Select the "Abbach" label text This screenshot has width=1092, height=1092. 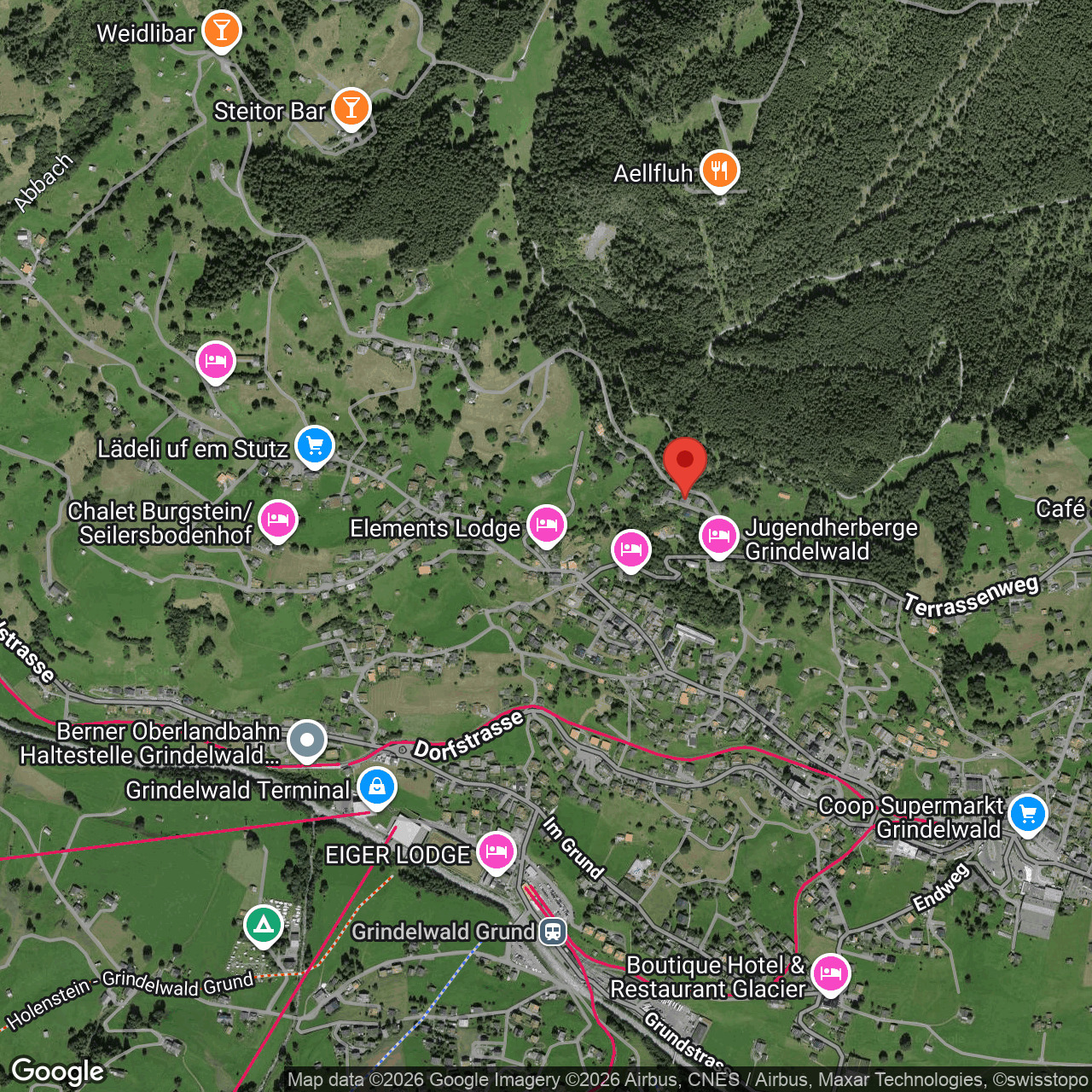(44, 183)
